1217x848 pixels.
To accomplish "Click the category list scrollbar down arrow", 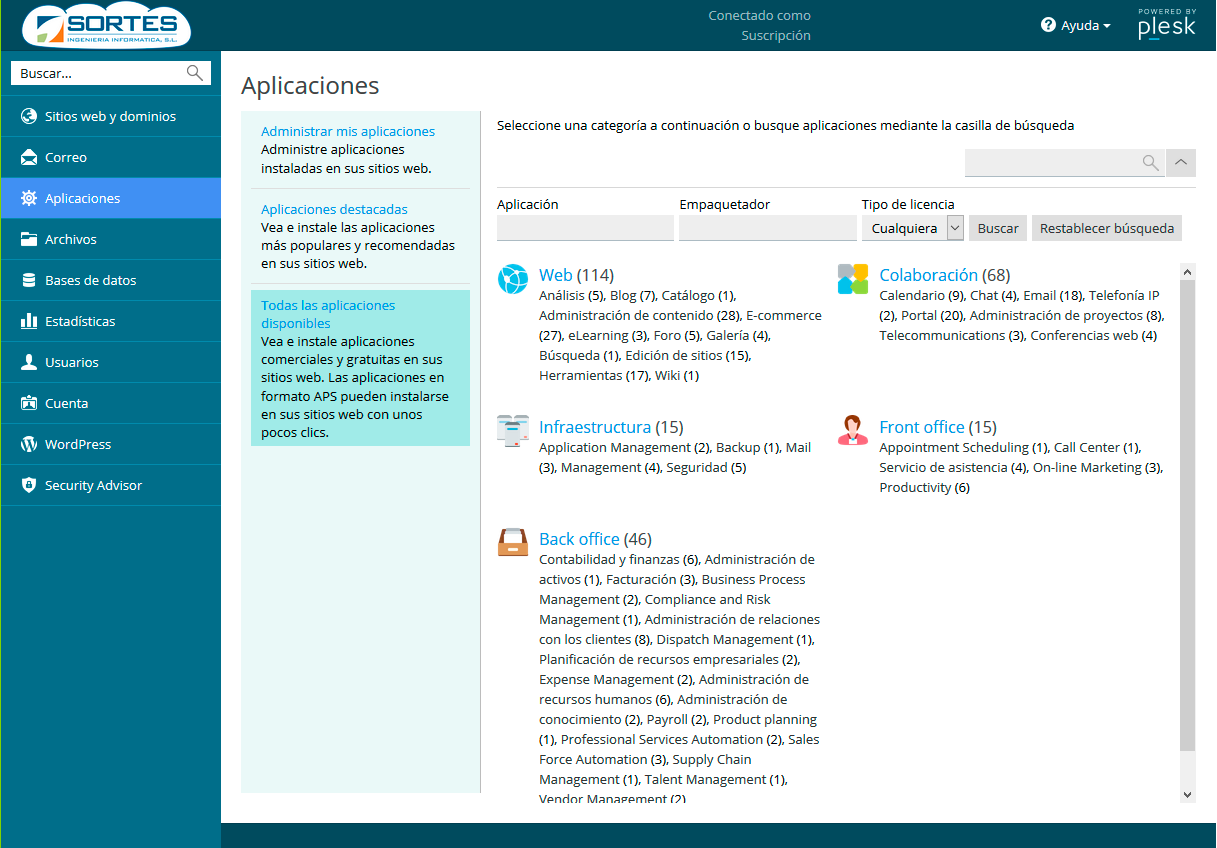I will (1187, 794).
